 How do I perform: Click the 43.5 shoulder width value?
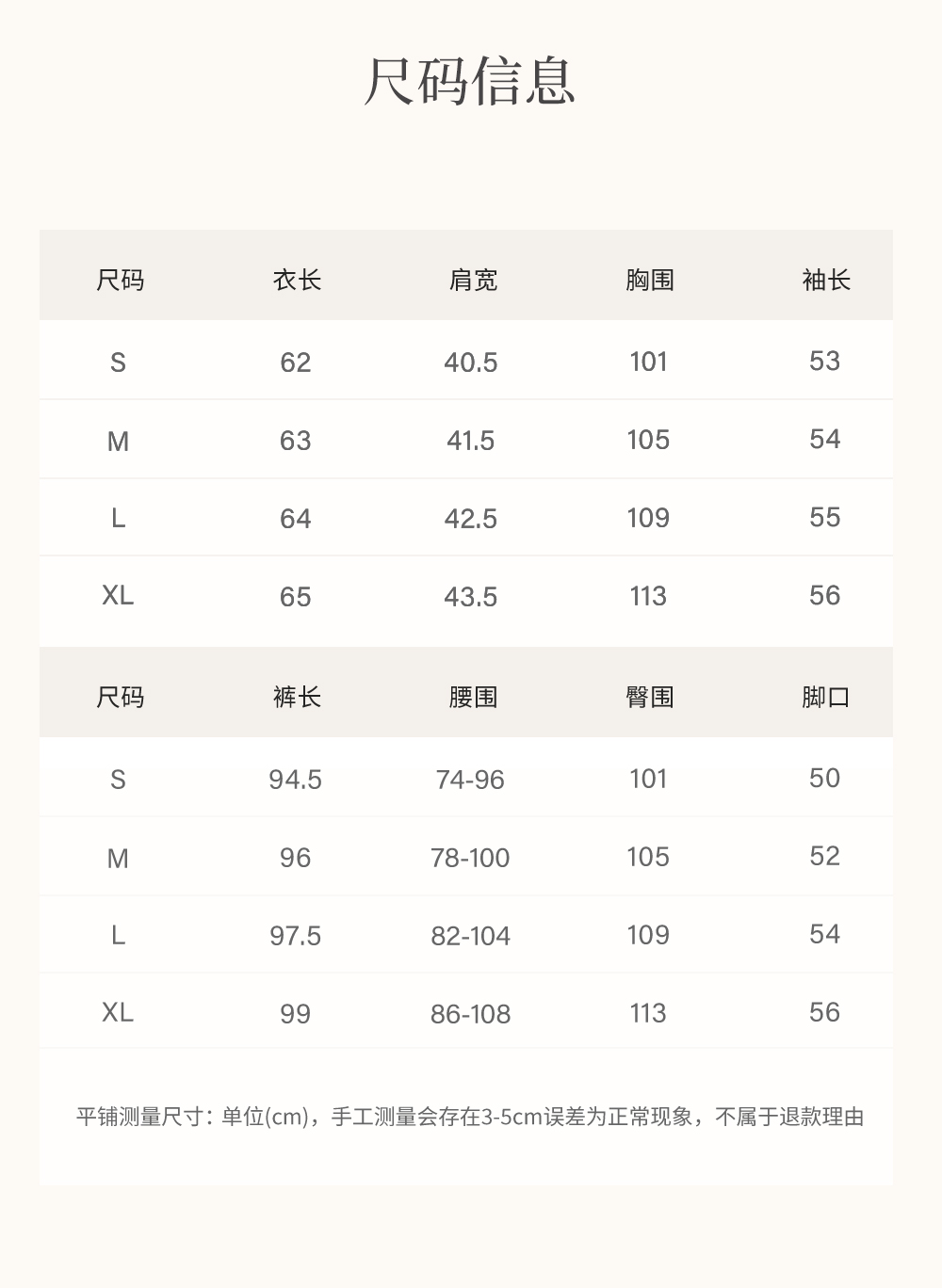[x=471, y=597]
